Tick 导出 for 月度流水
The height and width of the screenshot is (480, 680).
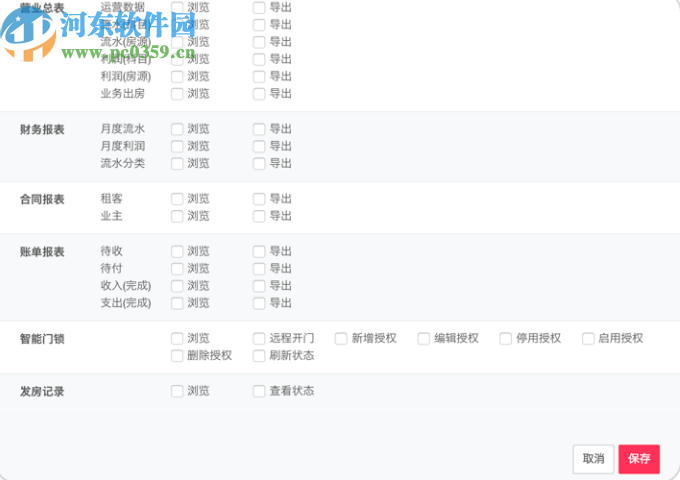pos(259,129)
